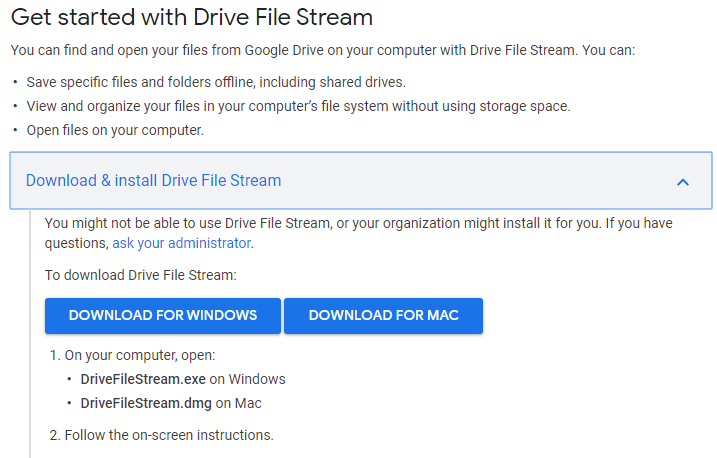Select the 'DriveFileStream.dmg' text
The height and width of the screenshot is (458, 717).
coord(146,404)
